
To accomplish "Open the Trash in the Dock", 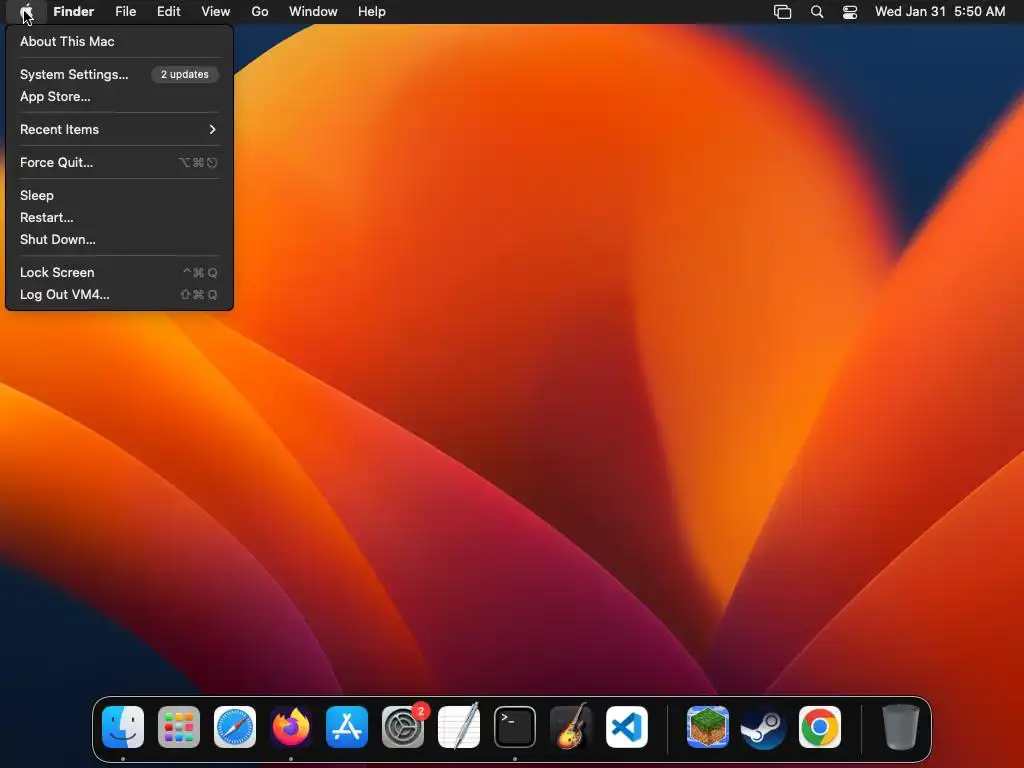I will (x=901, y=727).
